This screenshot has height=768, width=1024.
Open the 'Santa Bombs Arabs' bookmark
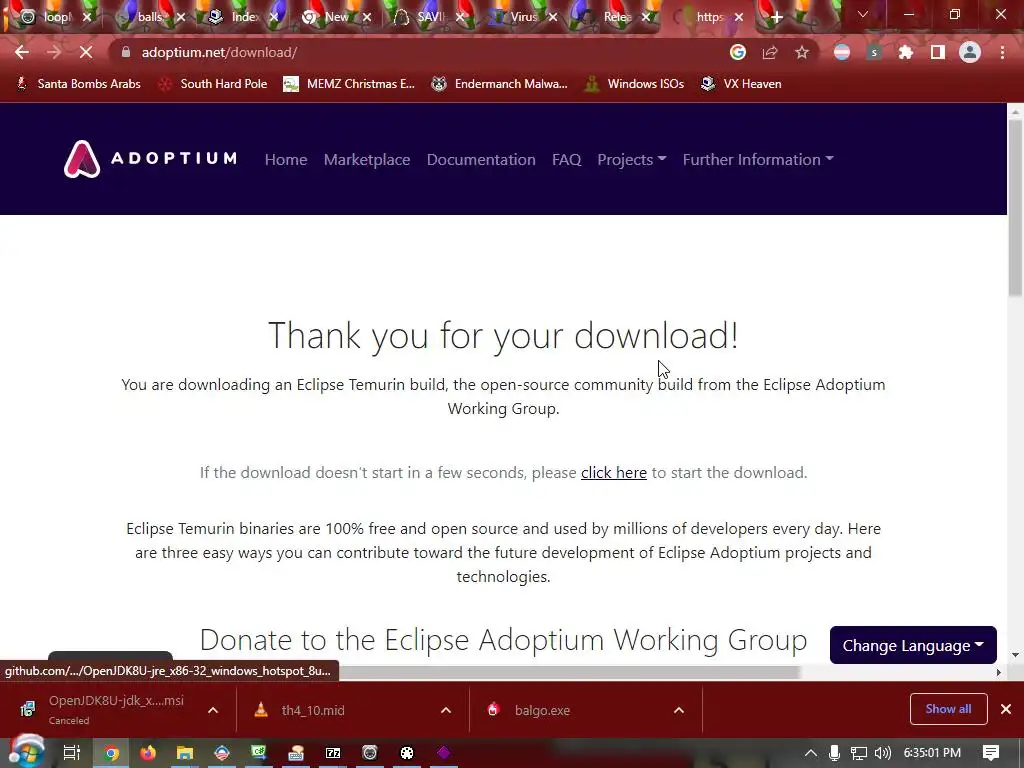pos(78,84)
